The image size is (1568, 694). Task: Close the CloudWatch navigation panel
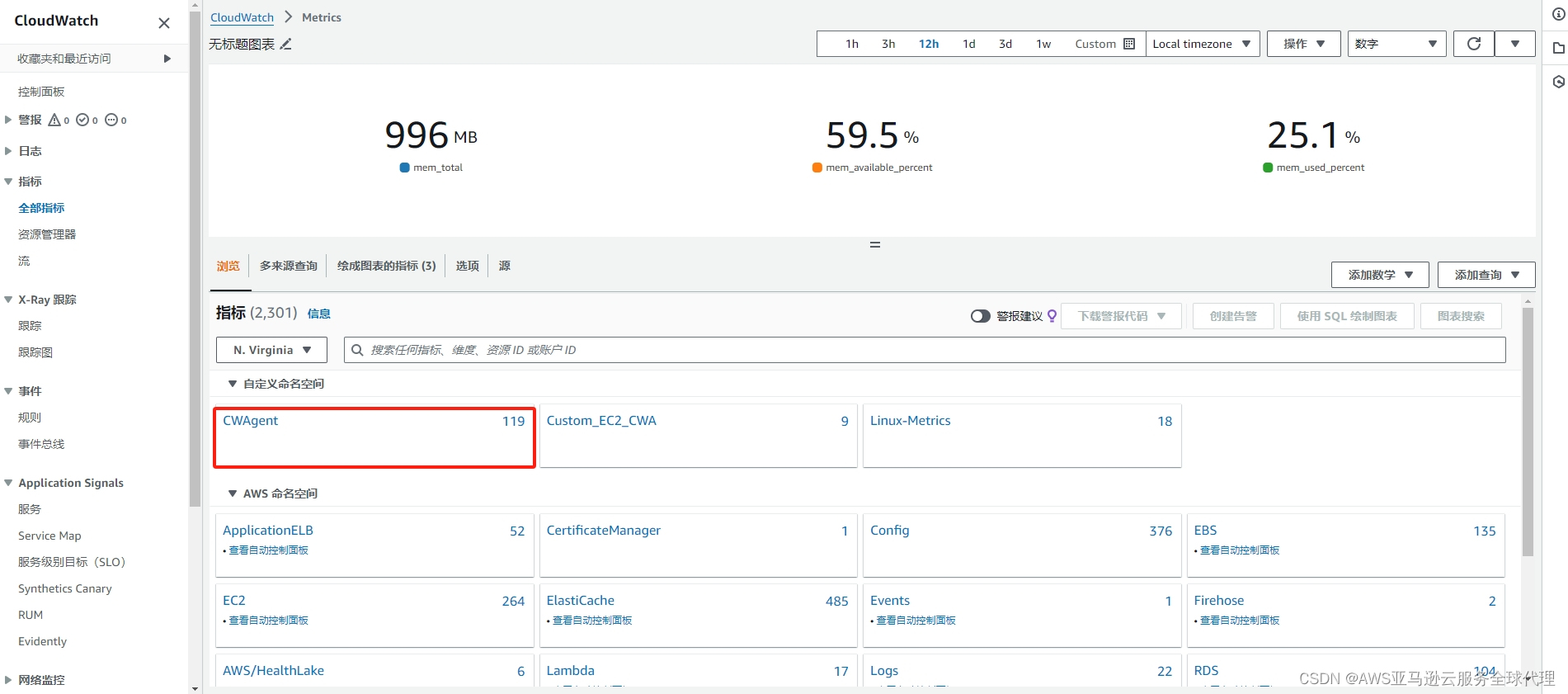[x=164, y=23]
